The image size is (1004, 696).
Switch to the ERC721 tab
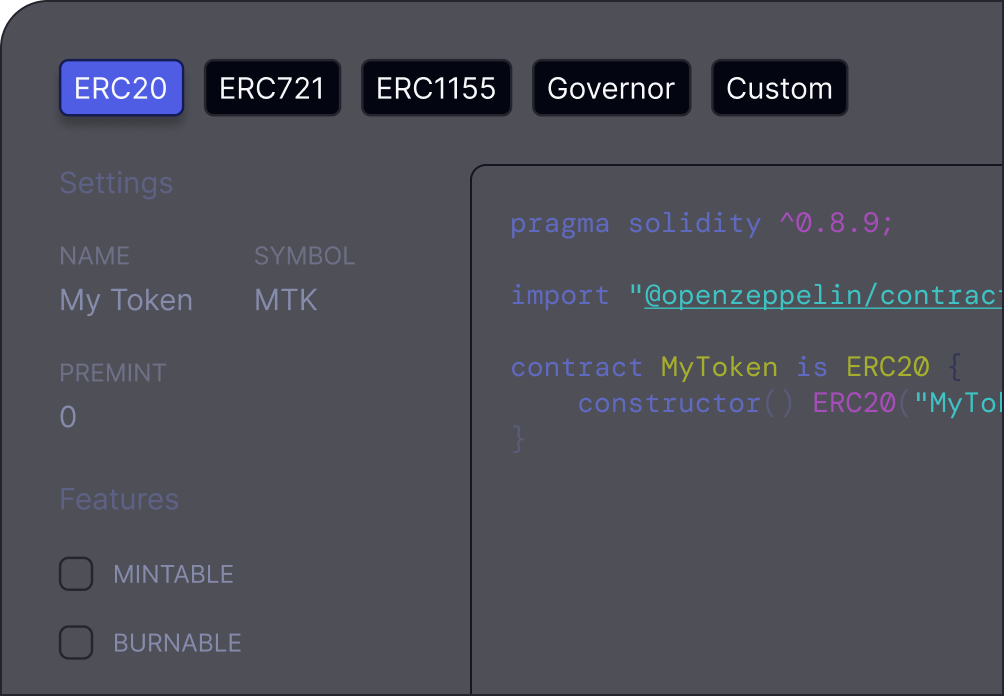pyautogui.click(x=272, y=88)
